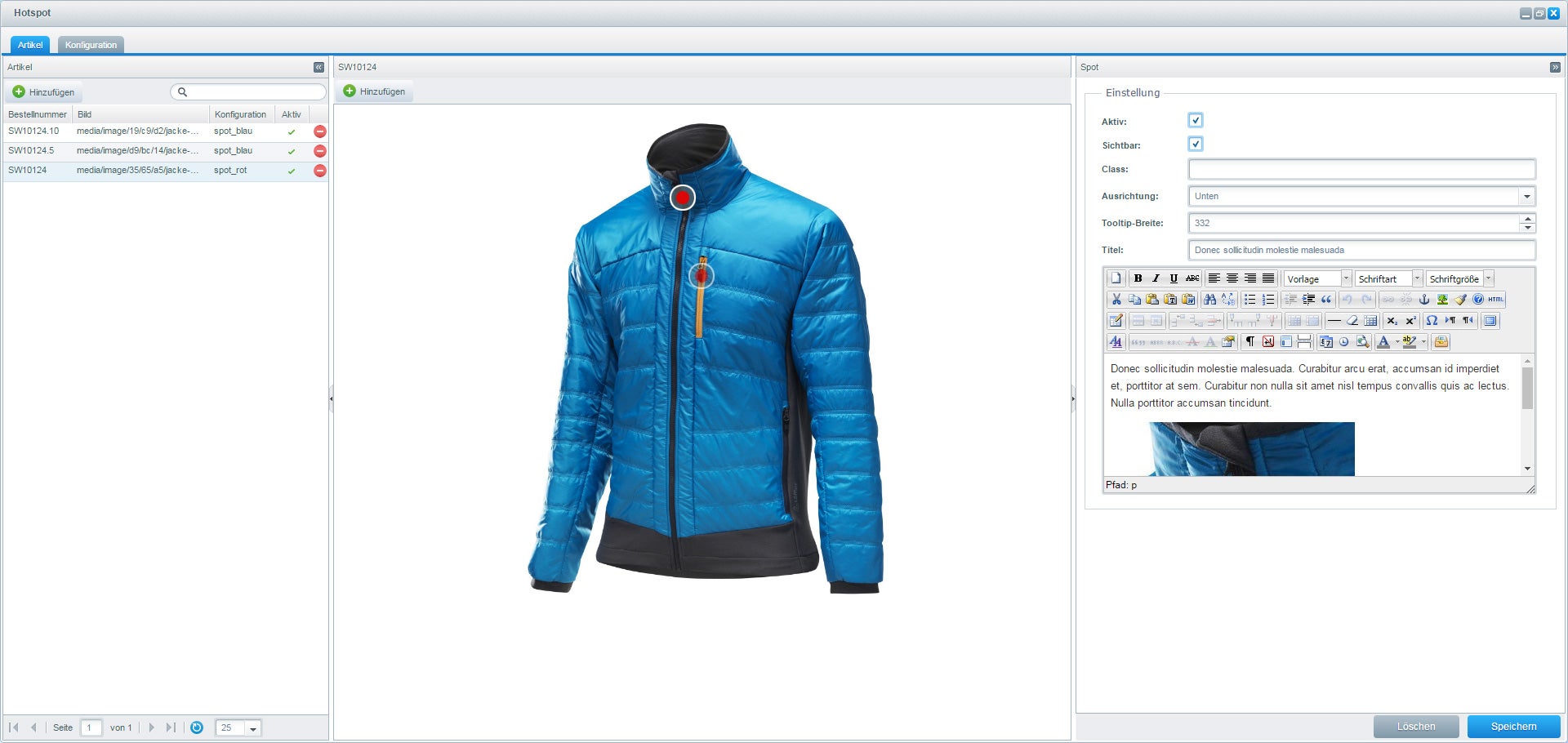The height and width of the screenshot is (743, 1568).
Task: Open the editor help
Action: [1478, 300]
